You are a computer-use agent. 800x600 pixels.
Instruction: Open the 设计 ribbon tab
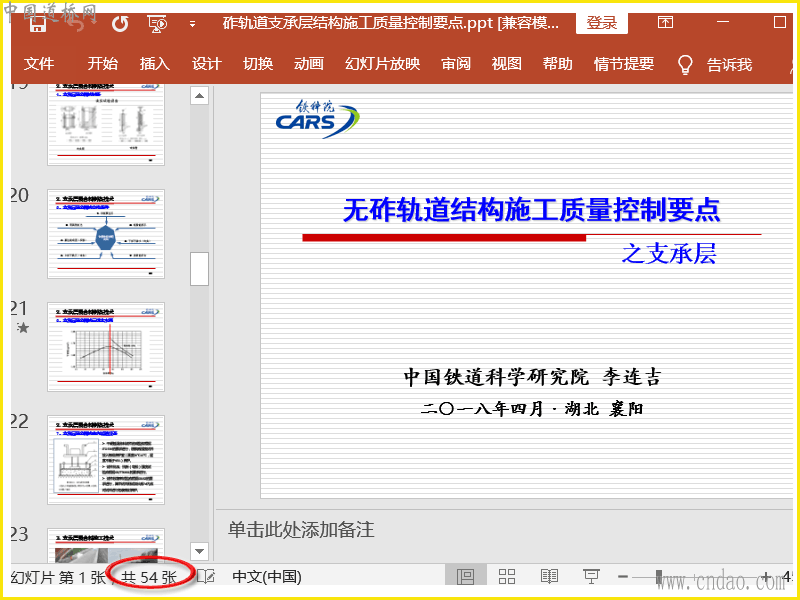[207, 64]
